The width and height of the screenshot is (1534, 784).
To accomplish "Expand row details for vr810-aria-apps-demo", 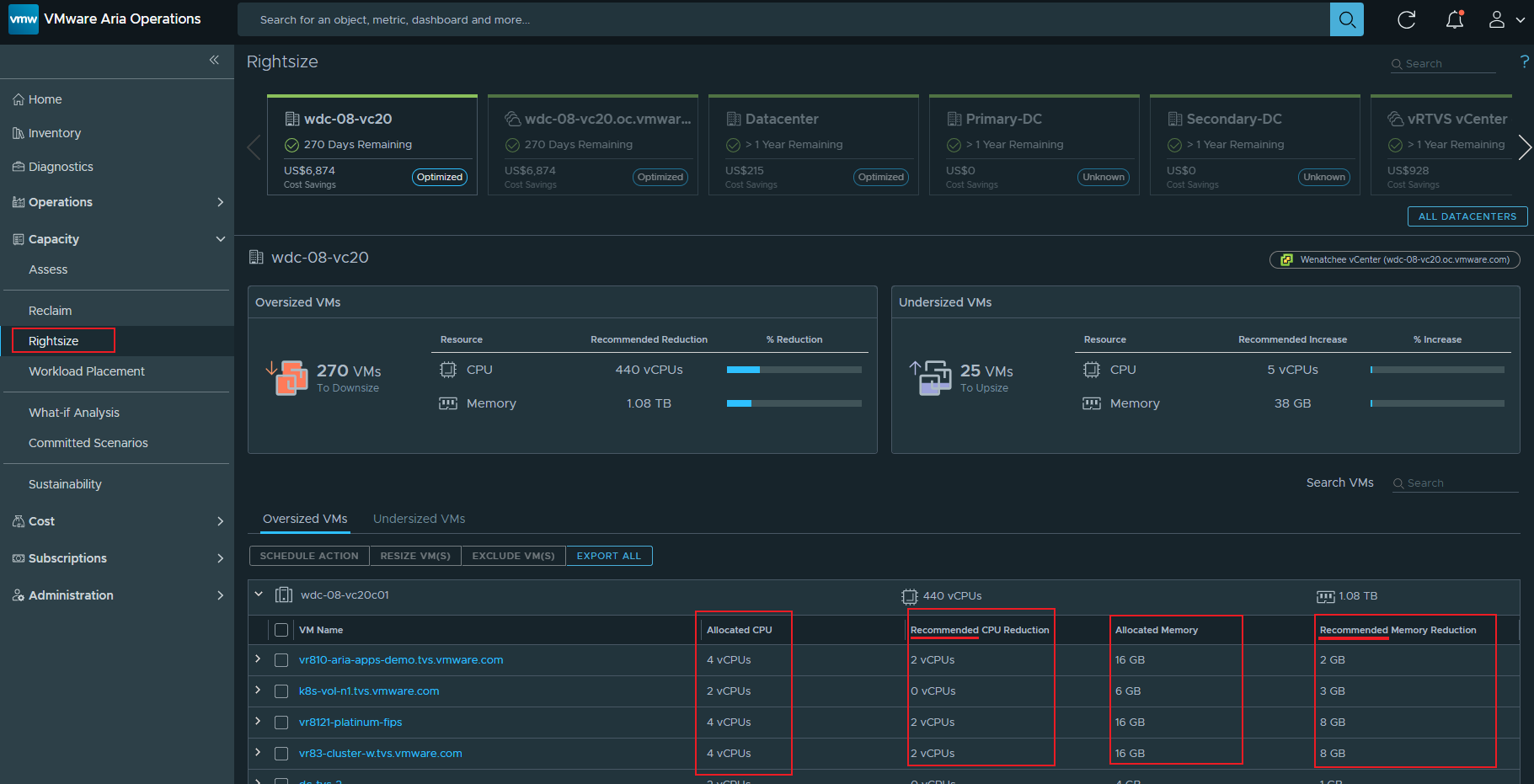I will (258, 659).
